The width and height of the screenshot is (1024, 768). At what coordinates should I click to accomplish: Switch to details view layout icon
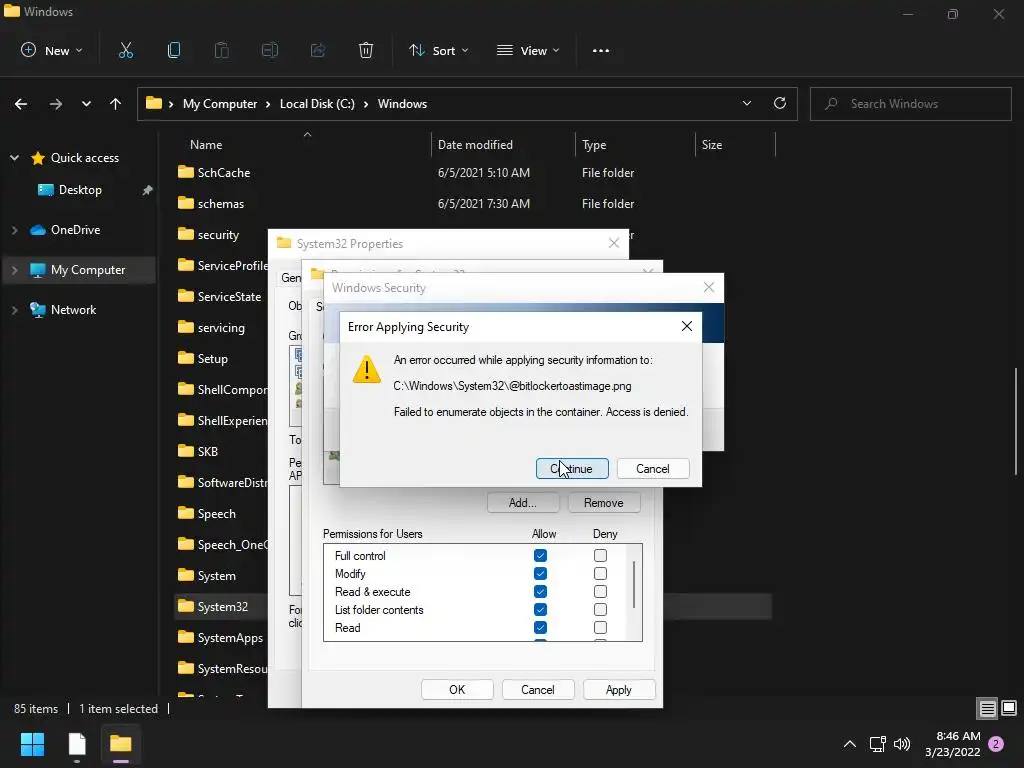pyautogui.click(x=987, y=709)
